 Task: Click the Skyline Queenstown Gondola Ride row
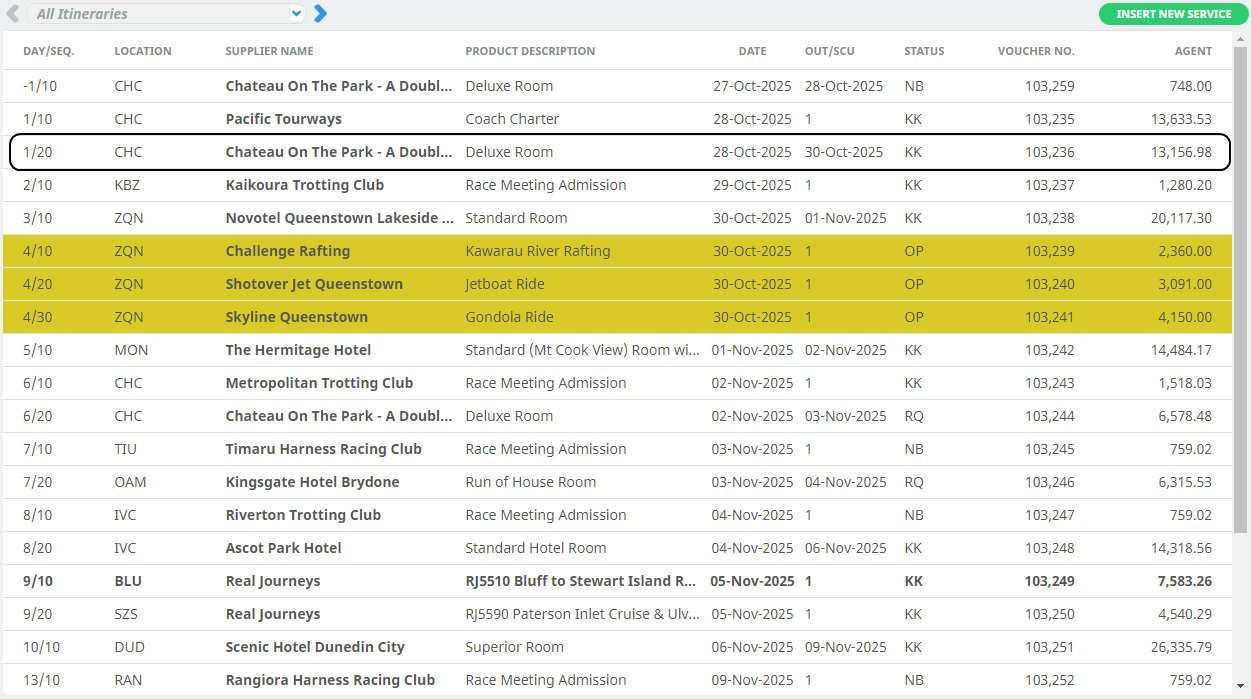(x=296, y=317)
